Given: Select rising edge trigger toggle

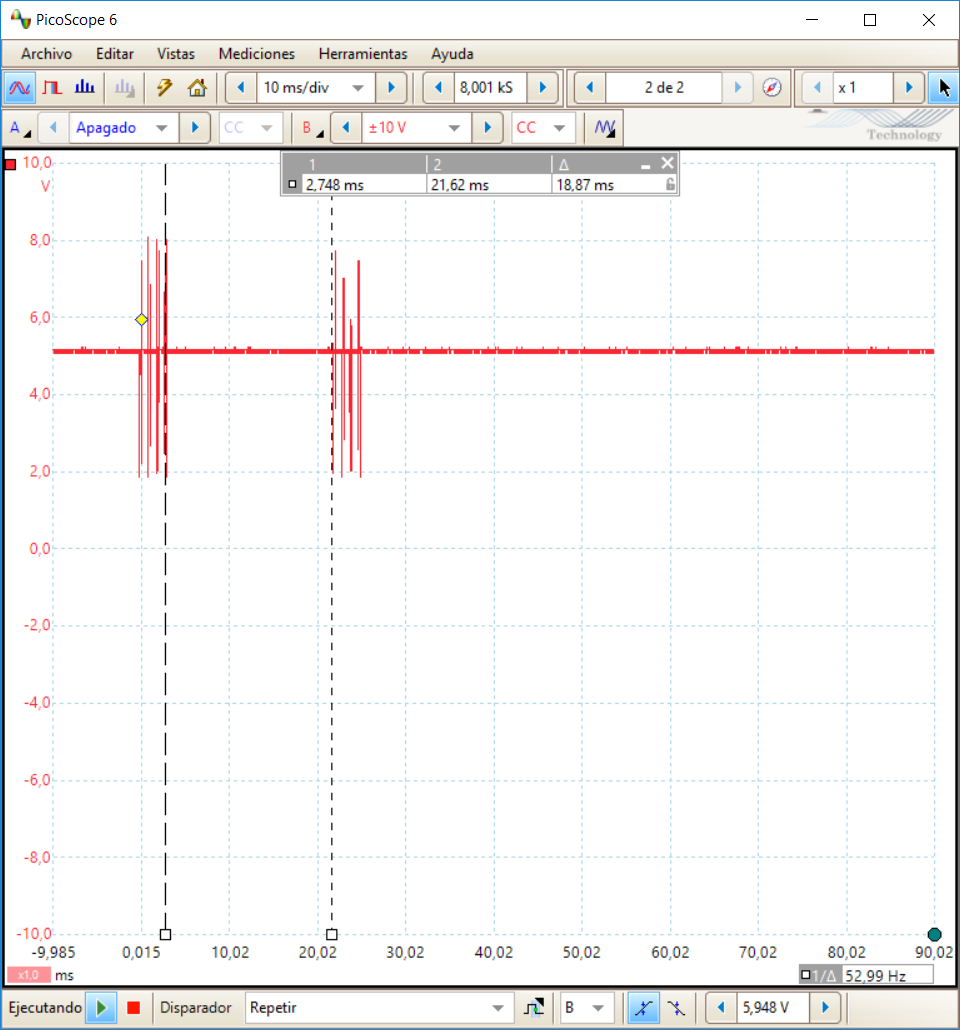Looking at the screenshot, I should 643,1007.
